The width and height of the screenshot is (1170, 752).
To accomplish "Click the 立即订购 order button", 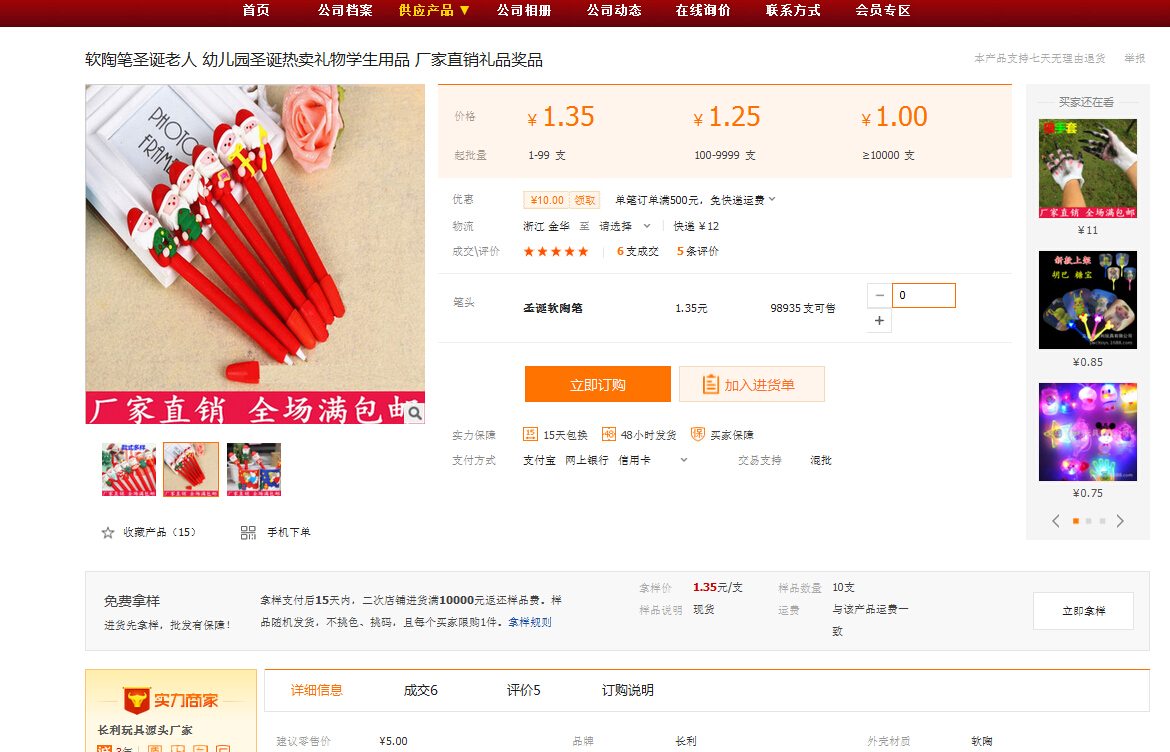I will (x=597, y=385).
